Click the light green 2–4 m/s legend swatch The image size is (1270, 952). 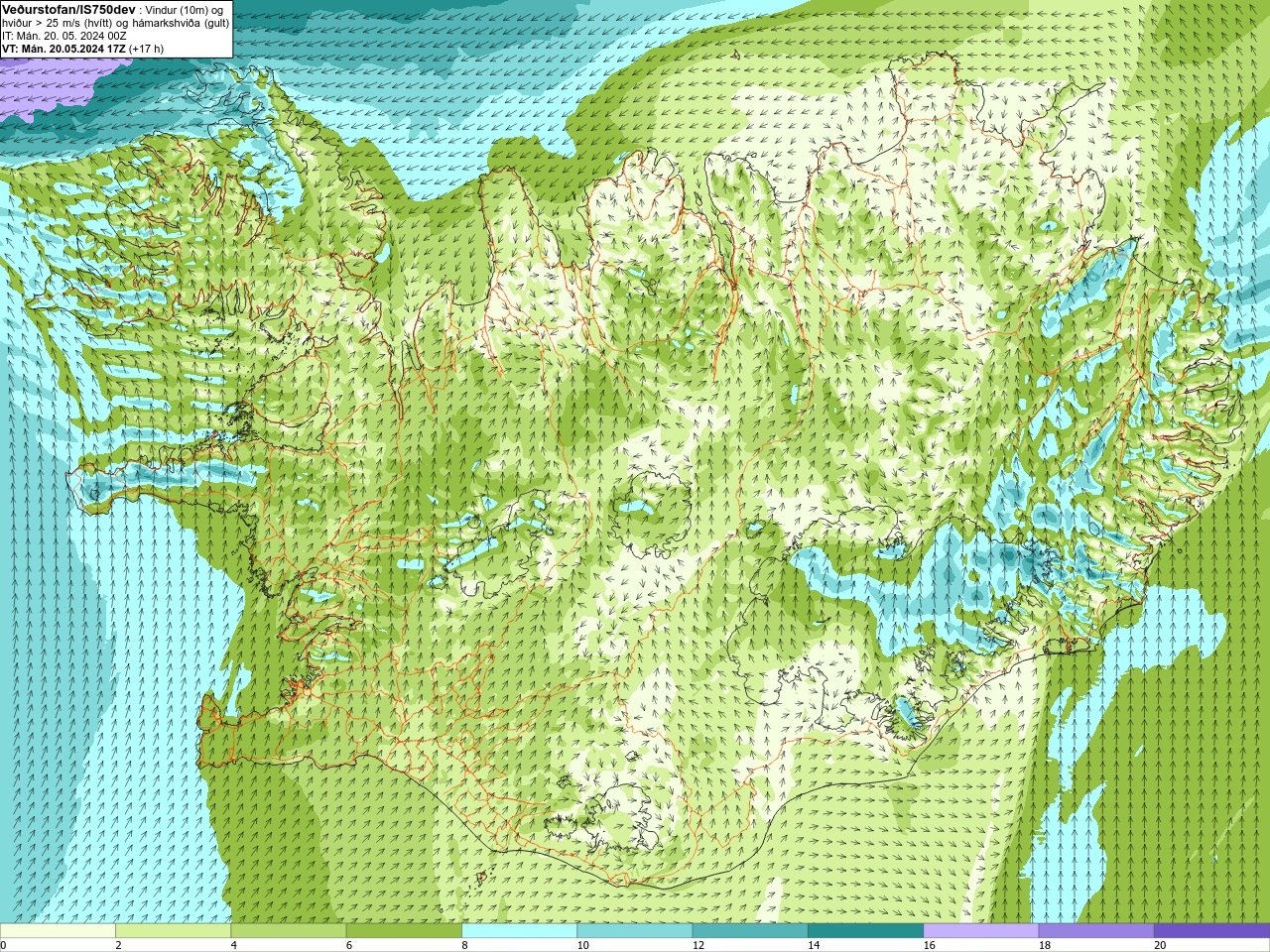173,931
